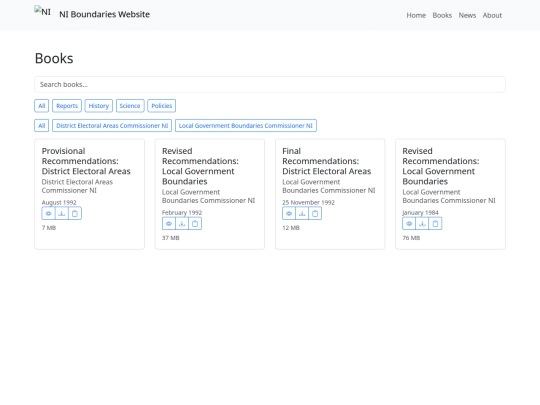Viewport: 540px width, 405px height.
Task: Click the author text on the Final Recommendations card
Action: (329, 186)
